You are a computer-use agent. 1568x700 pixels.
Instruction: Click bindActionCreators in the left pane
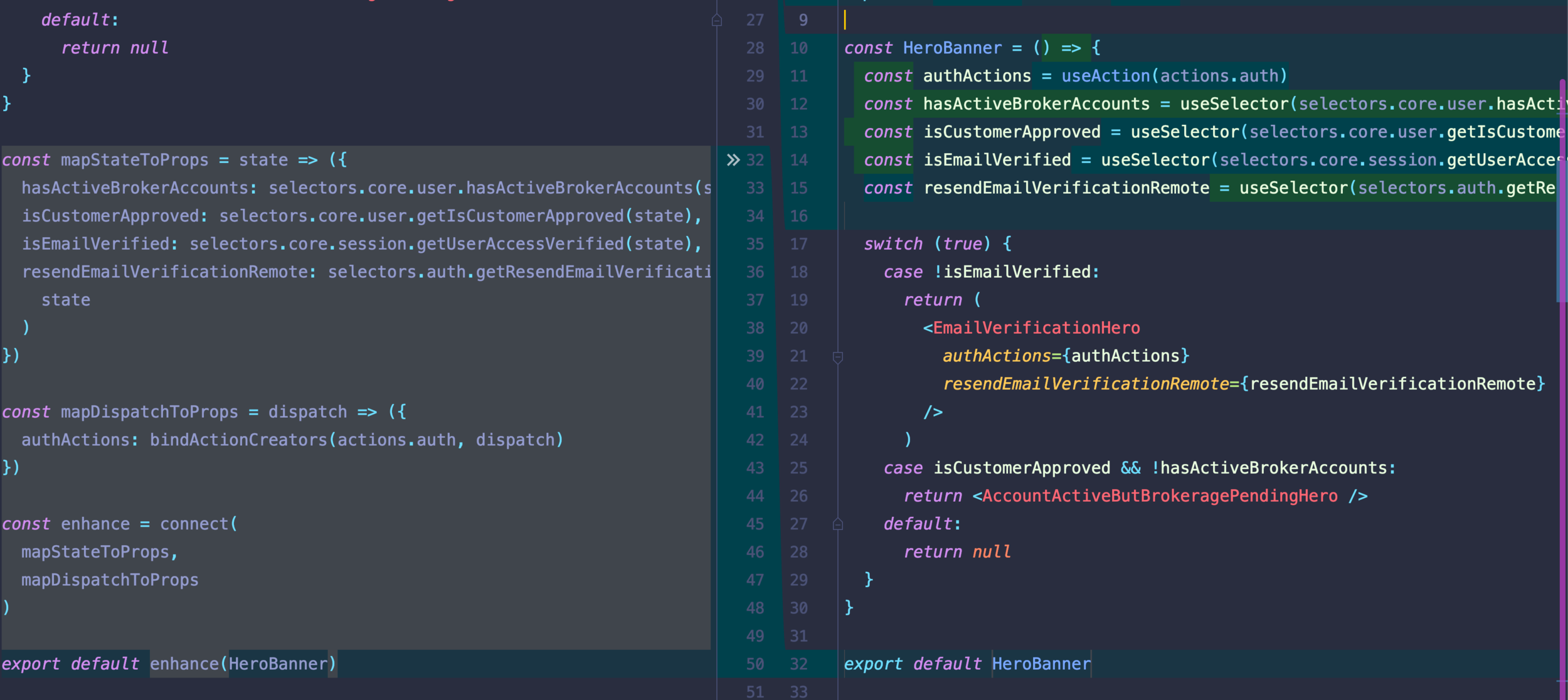238,440
